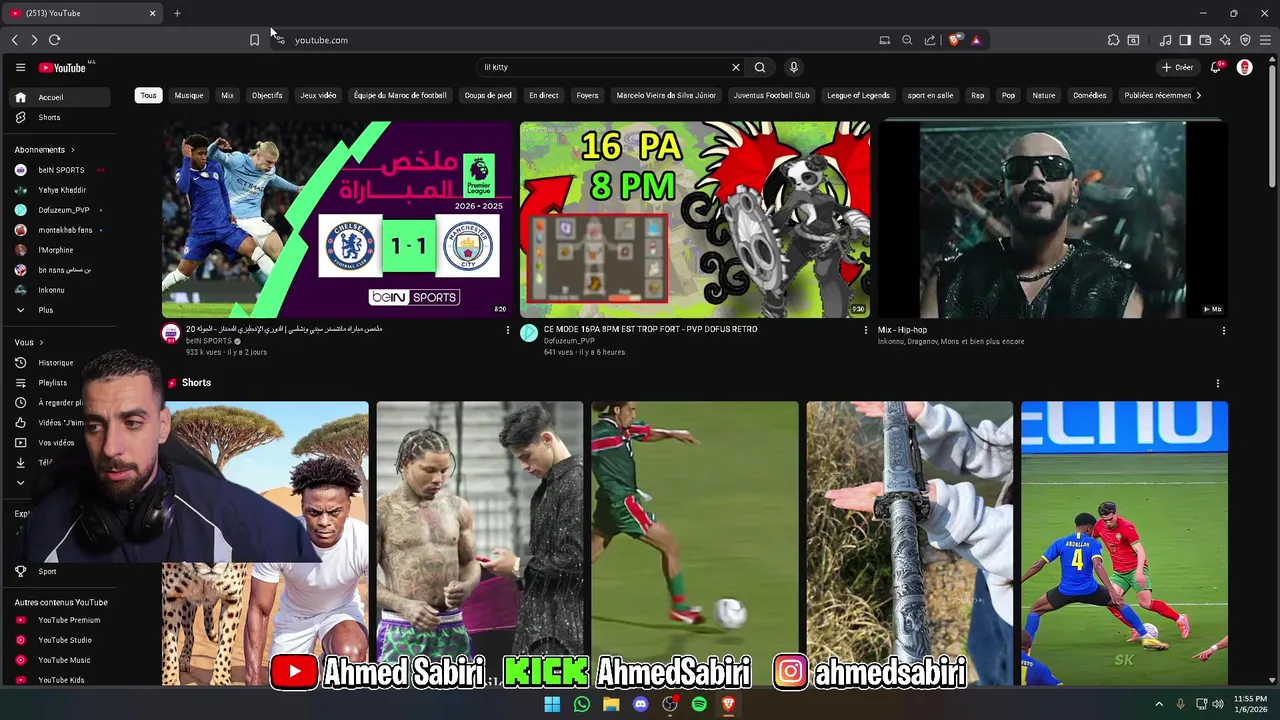
Task: Click the bookmark icon in the toolbar
Action: pos(254,40)
